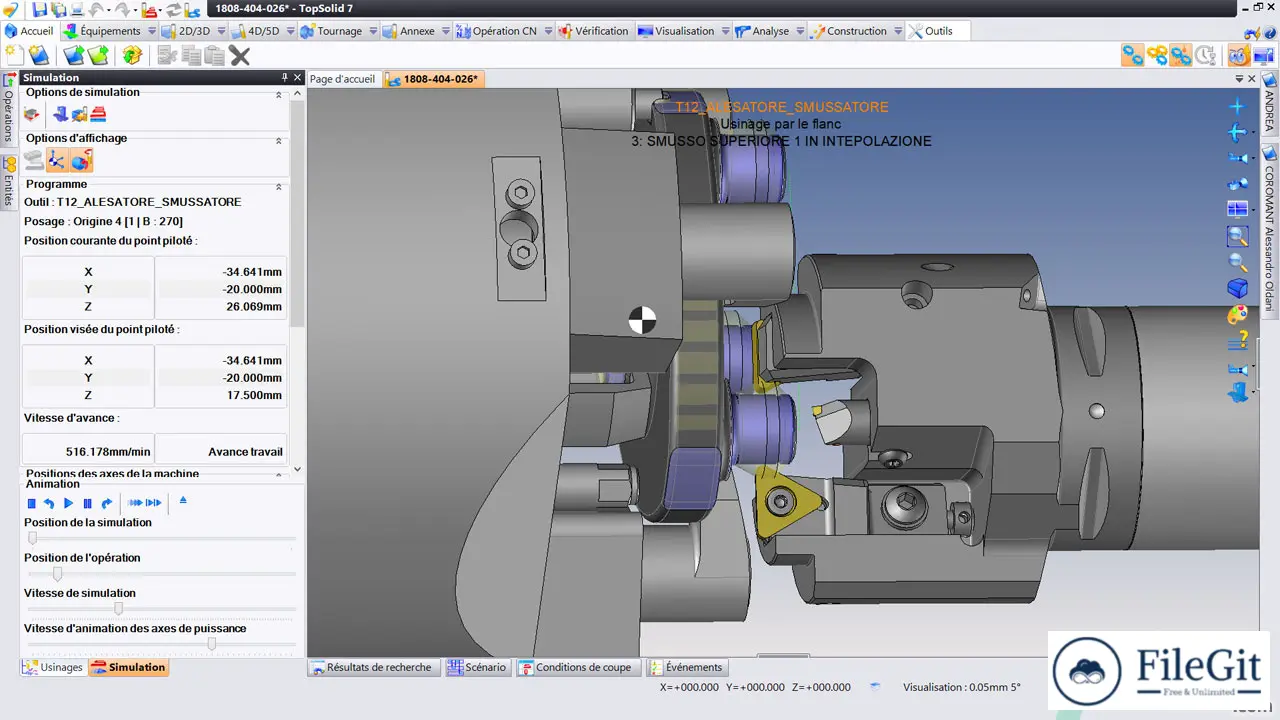The width and height of the screenshot is (1280, 720).
Task: Click the Save All icon
Action: pyautogui.click(x=57, y=9)
